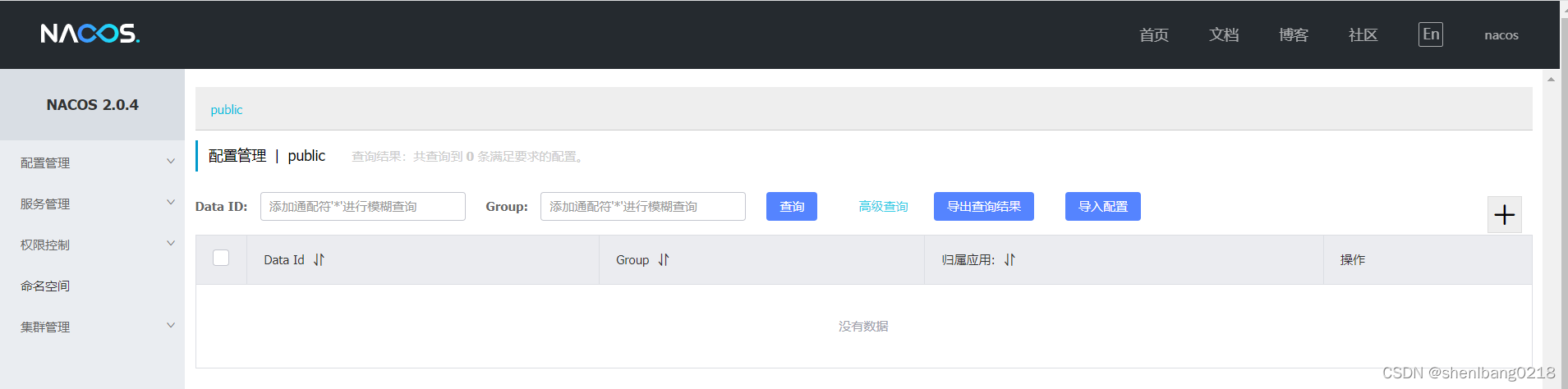Click the plus icon to add configuration
This screenshot has width=1568, height=389.
pyautogui.click(x=1504, y=215)
